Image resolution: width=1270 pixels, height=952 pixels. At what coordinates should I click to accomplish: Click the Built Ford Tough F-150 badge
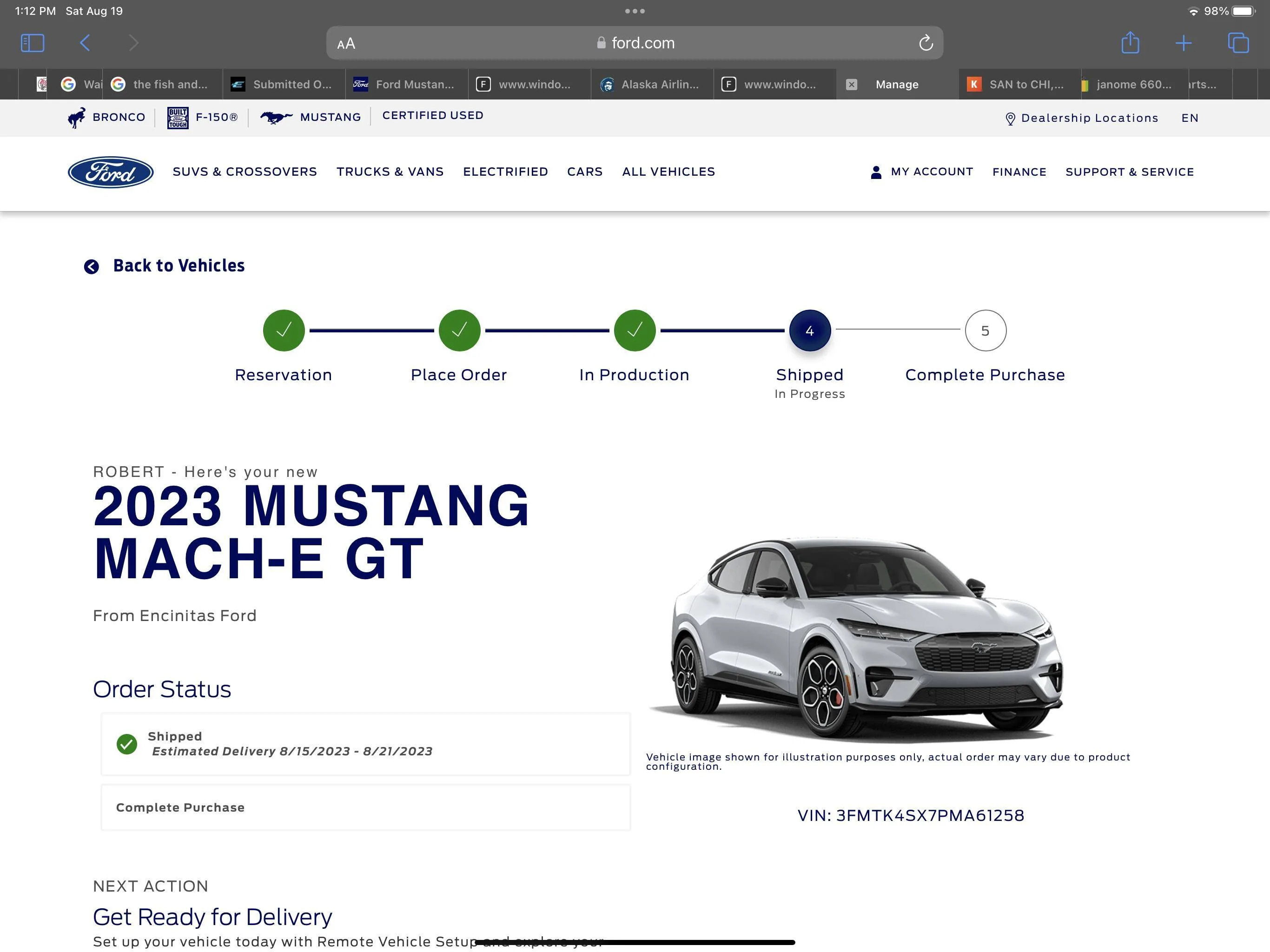point(178,118)
